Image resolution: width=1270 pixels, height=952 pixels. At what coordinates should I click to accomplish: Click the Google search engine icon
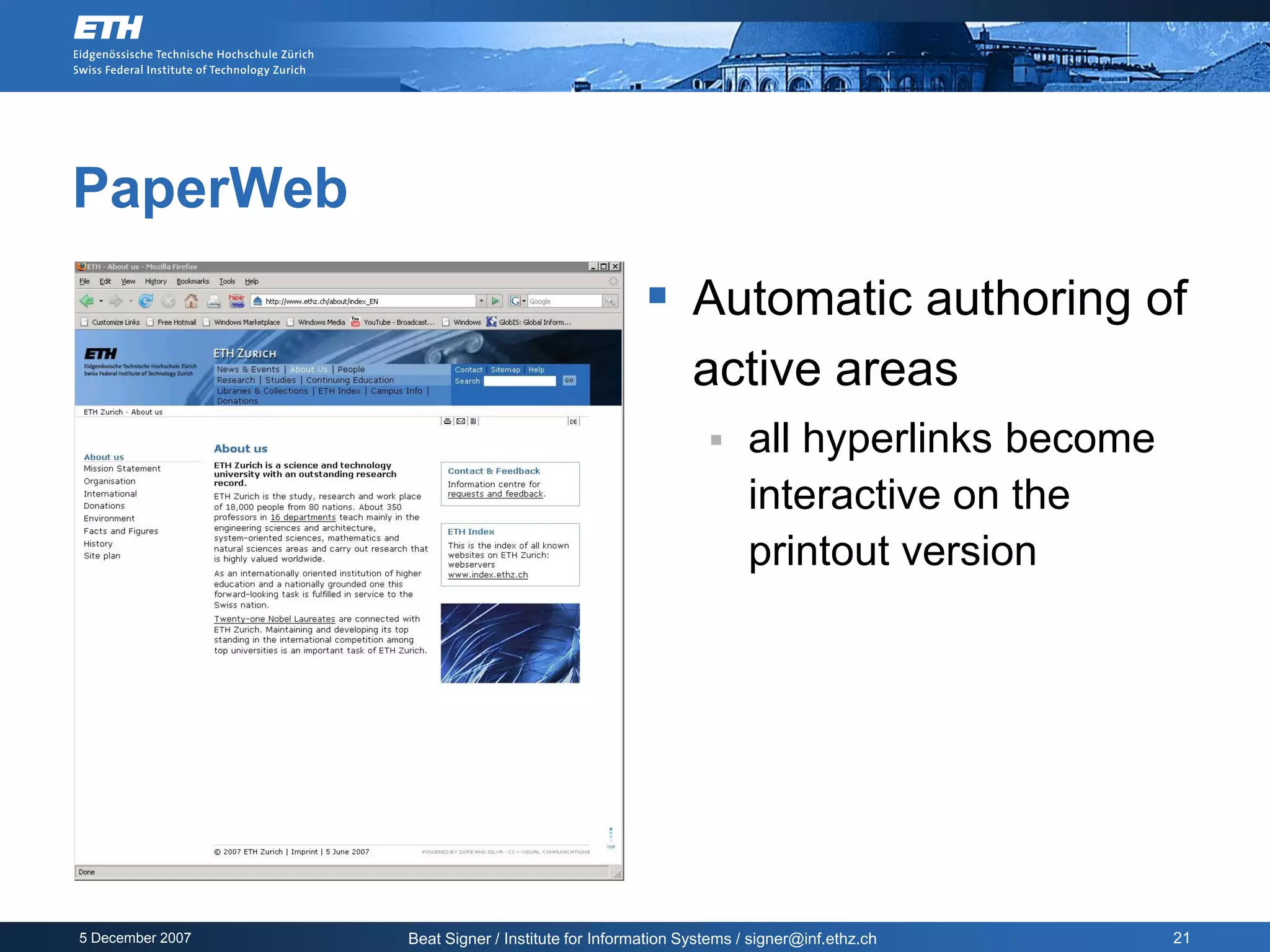coord(515,301)
